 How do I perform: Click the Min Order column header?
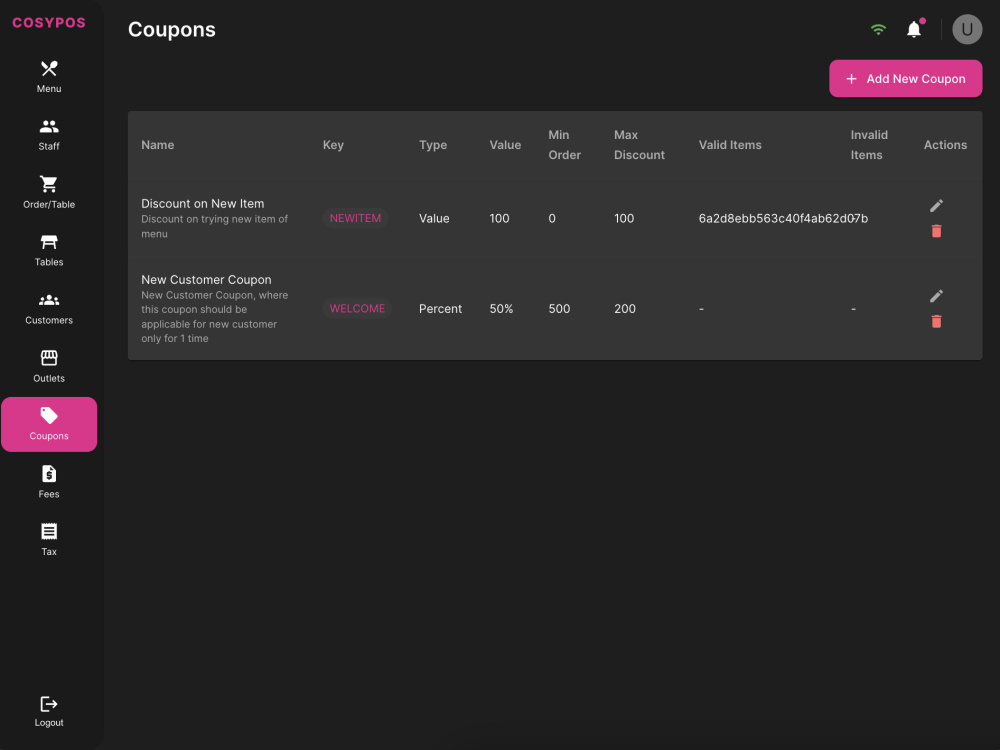(564, 145)
